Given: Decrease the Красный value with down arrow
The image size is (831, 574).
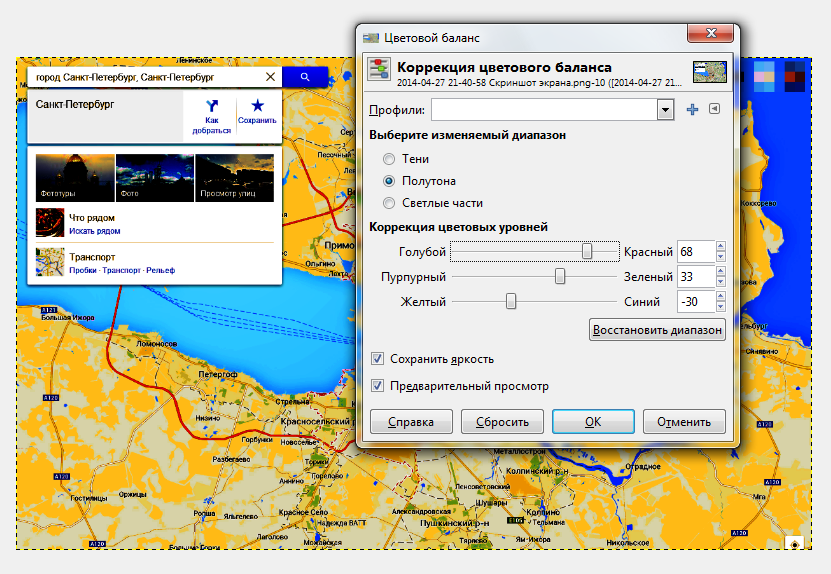Looking at the screenshot, I should coord(720,257).
